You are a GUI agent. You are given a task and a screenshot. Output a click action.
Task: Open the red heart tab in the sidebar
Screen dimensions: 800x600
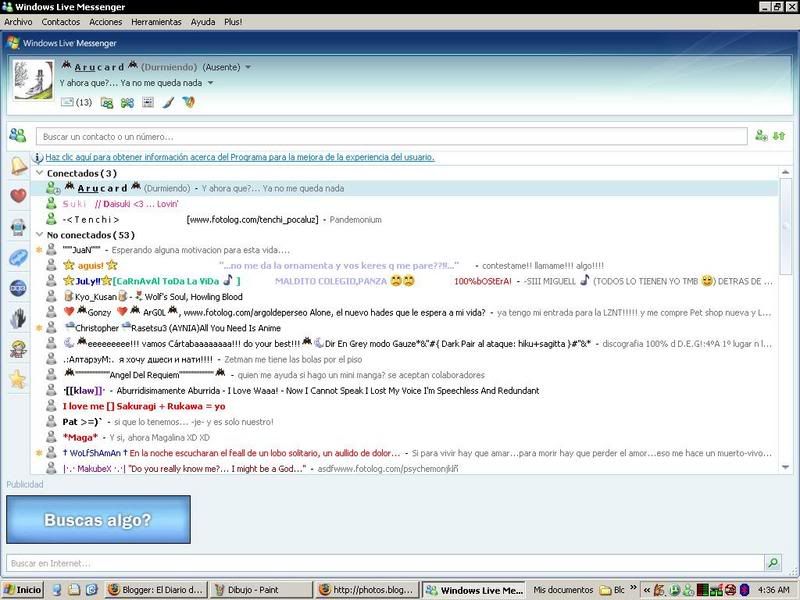[x=18, y=195]
